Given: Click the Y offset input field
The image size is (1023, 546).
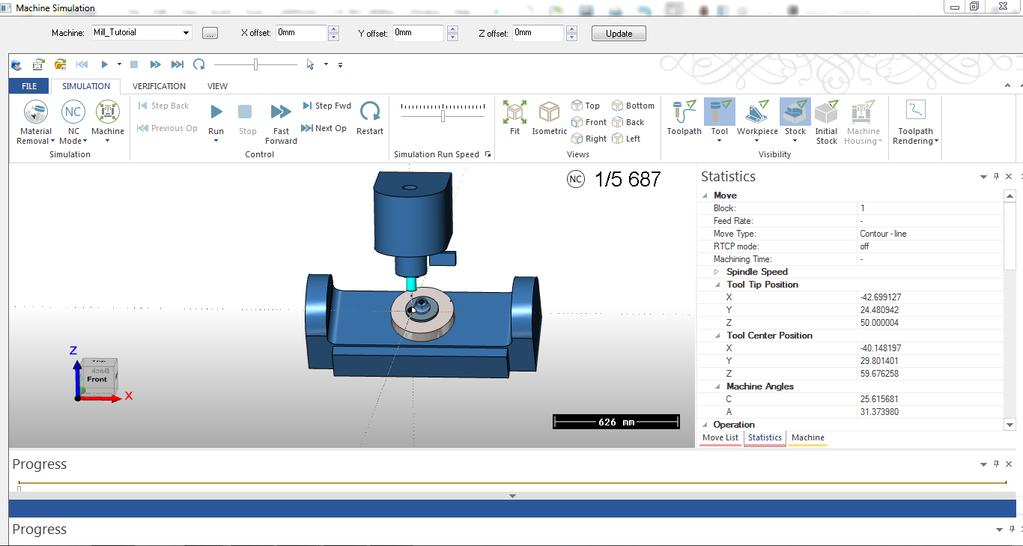Looking at the screenshot, I should (x=418, y=33).
